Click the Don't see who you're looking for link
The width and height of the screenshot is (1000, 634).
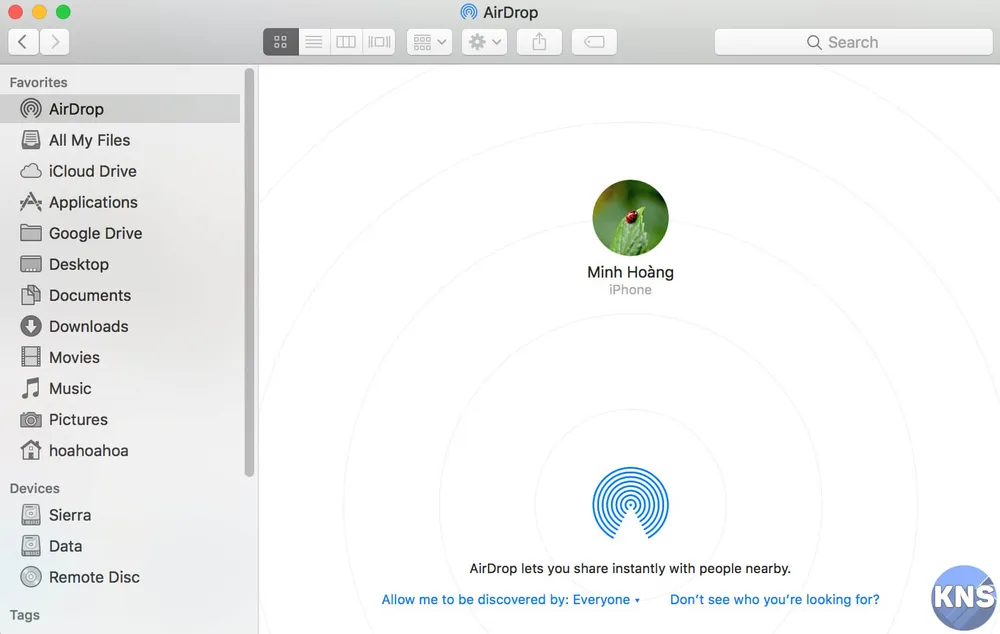tap(775, 599)
